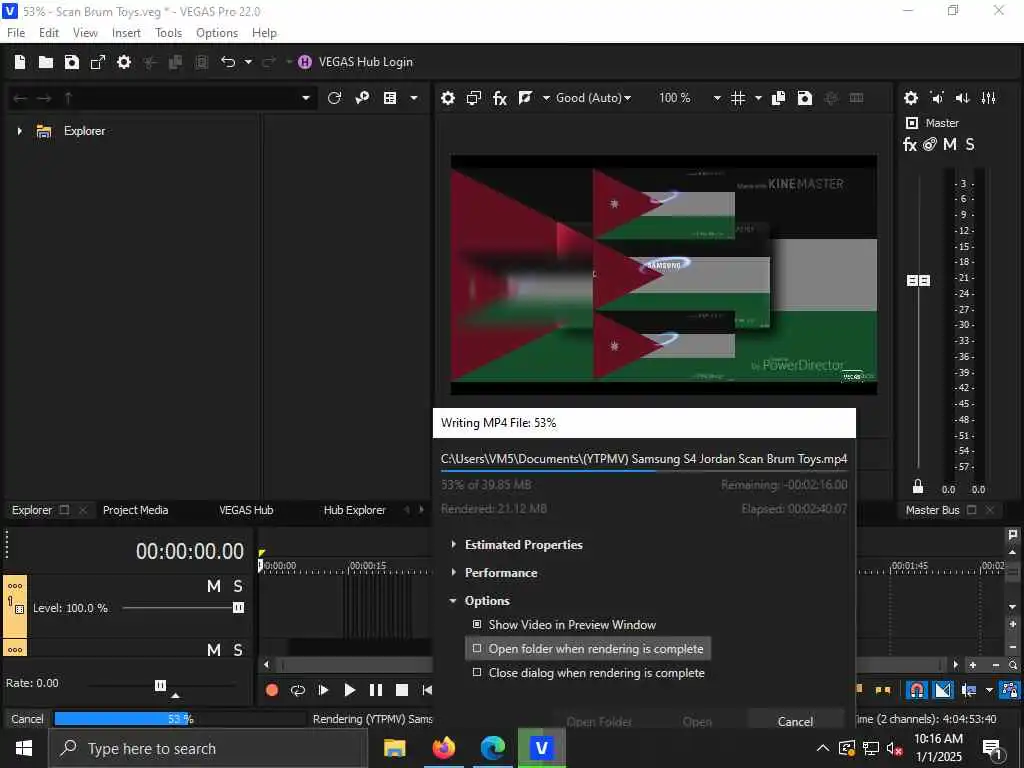Save preview snapshot to file icon
The width and height of the screenshot is (1024, 768).
pos(805,98)
